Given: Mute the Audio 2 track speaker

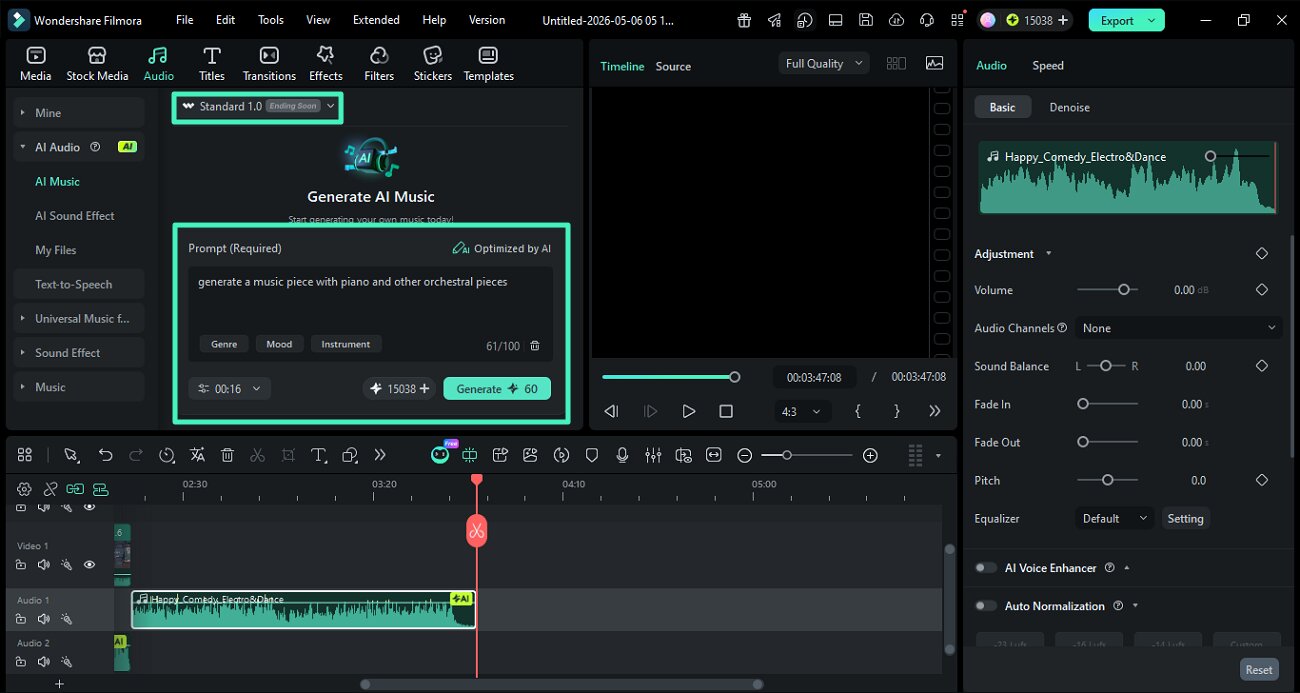Looking at the screenshot, I should click(x=43, y=661).
